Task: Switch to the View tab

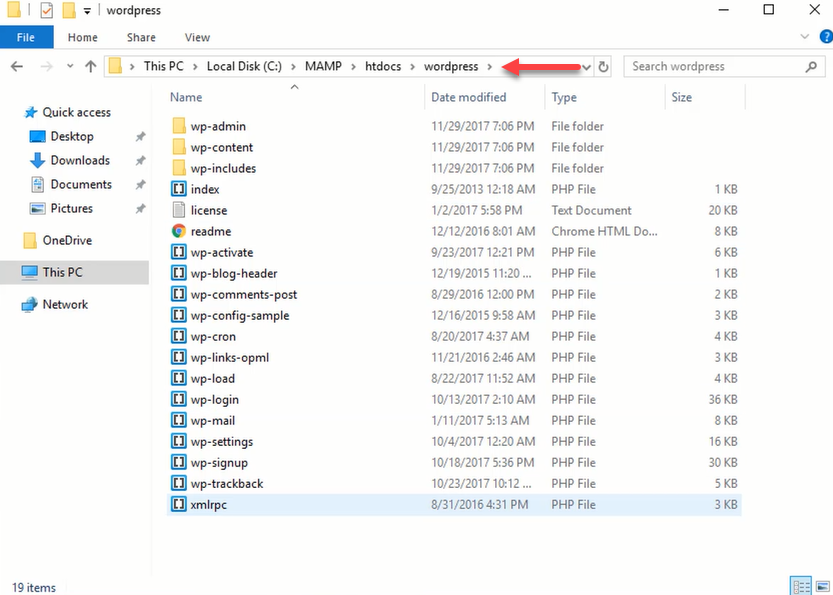Action: tap(196, 37)
